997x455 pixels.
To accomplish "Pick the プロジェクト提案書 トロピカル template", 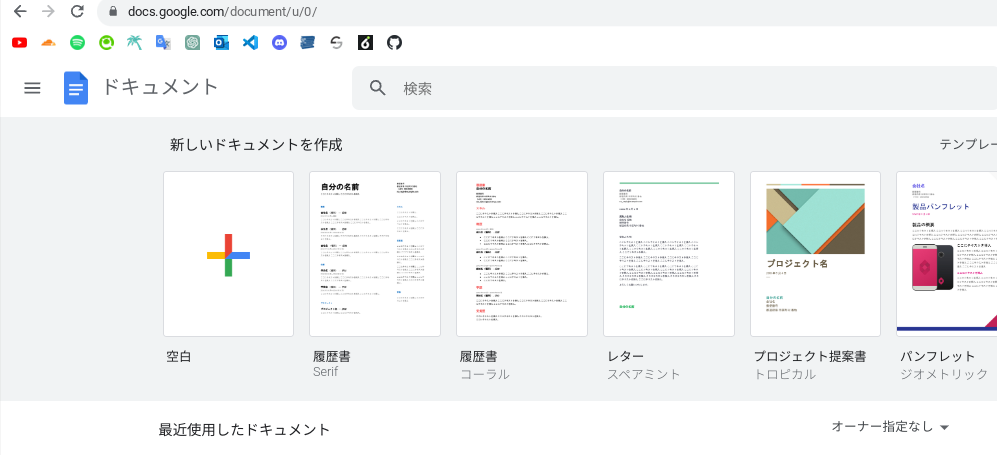I will pos(815,254).
